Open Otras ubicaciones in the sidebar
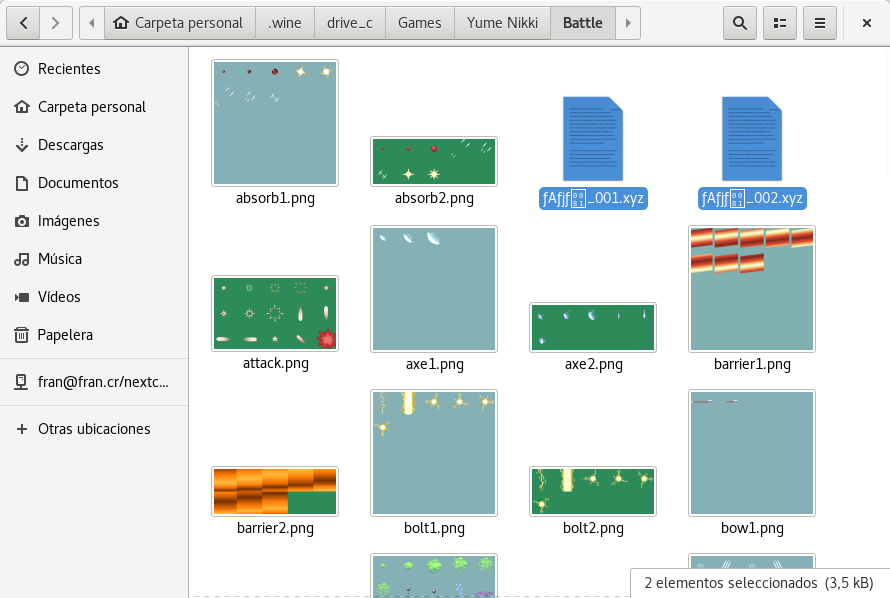 tap(94, 429)
